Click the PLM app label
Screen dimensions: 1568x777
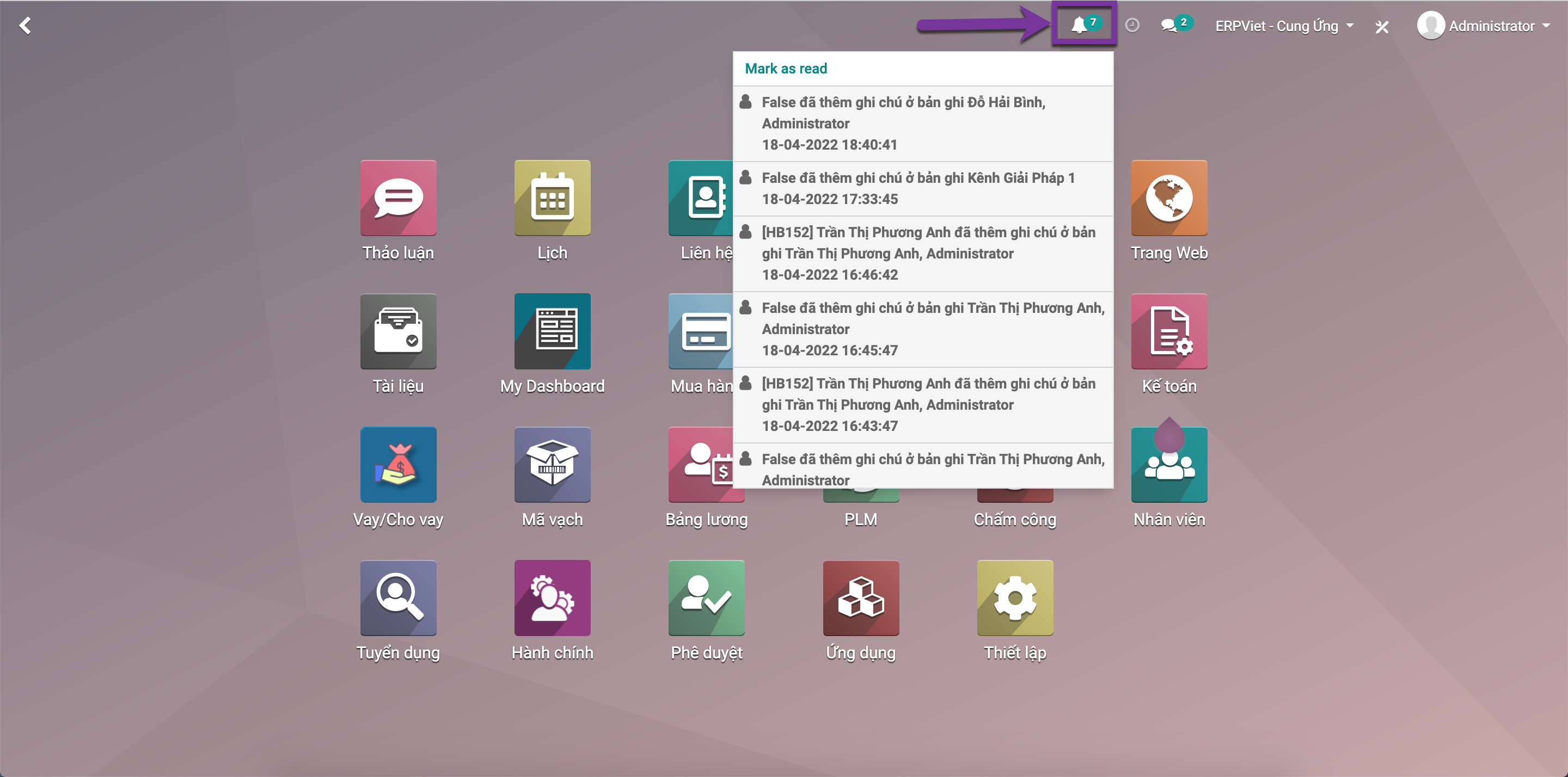click(x=860, y=519)
